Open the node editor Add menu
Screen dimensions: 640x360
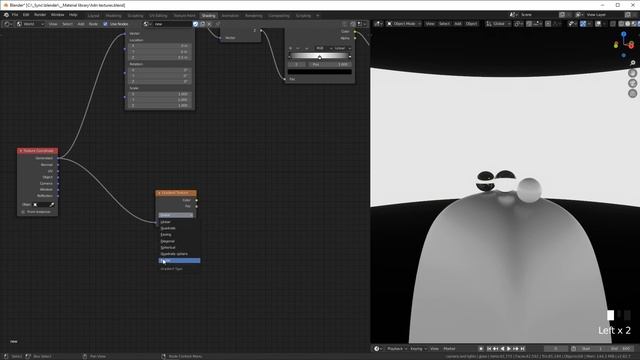point(81,24)
